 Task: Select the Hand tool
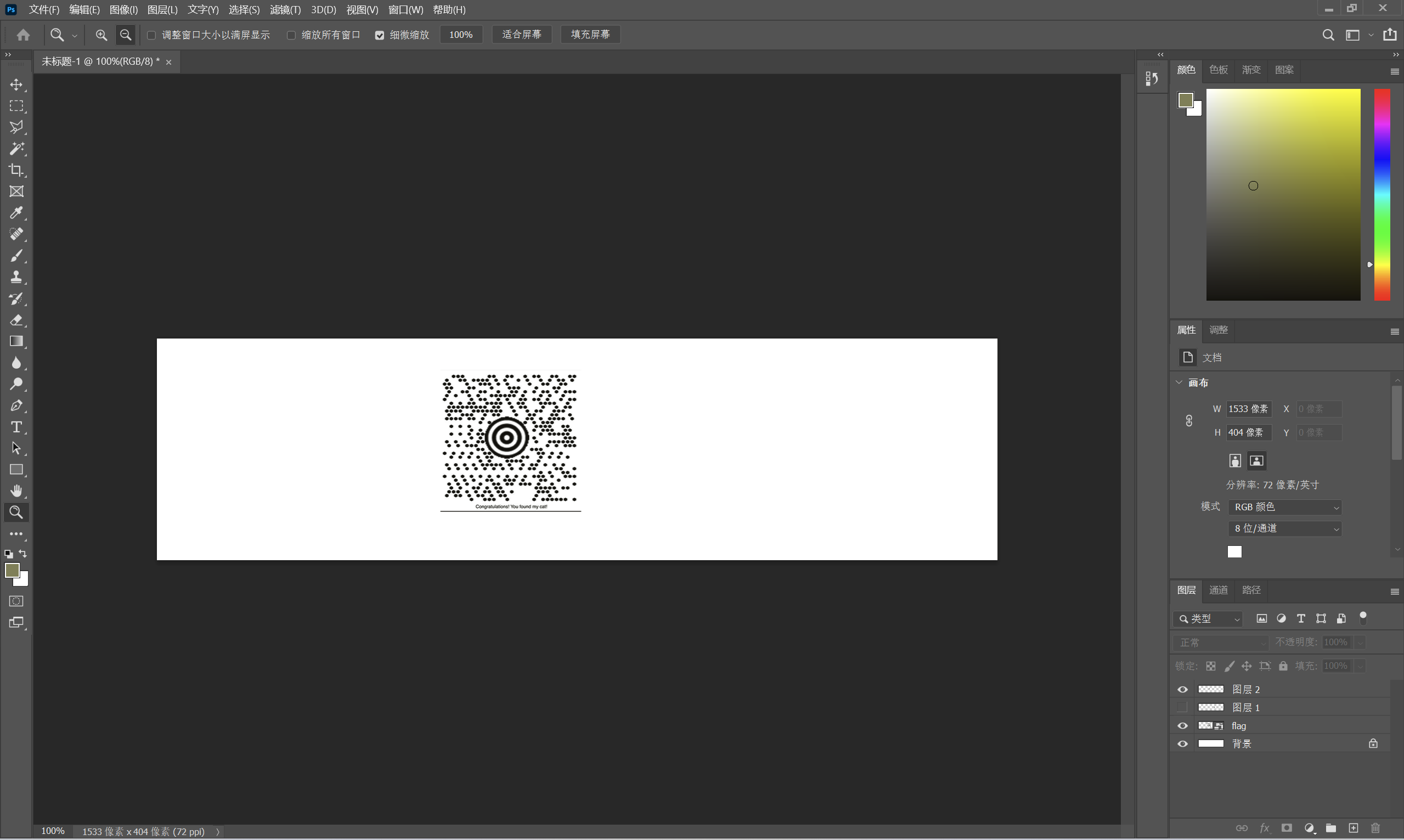(16, 491)
